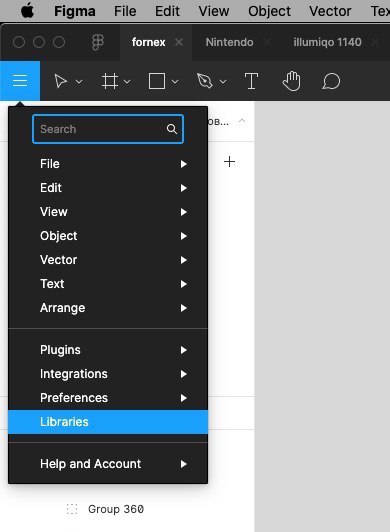This screenshot has width=390, height=532.
Task: Click the magnifier icon in Search
Action: [172, 129]
